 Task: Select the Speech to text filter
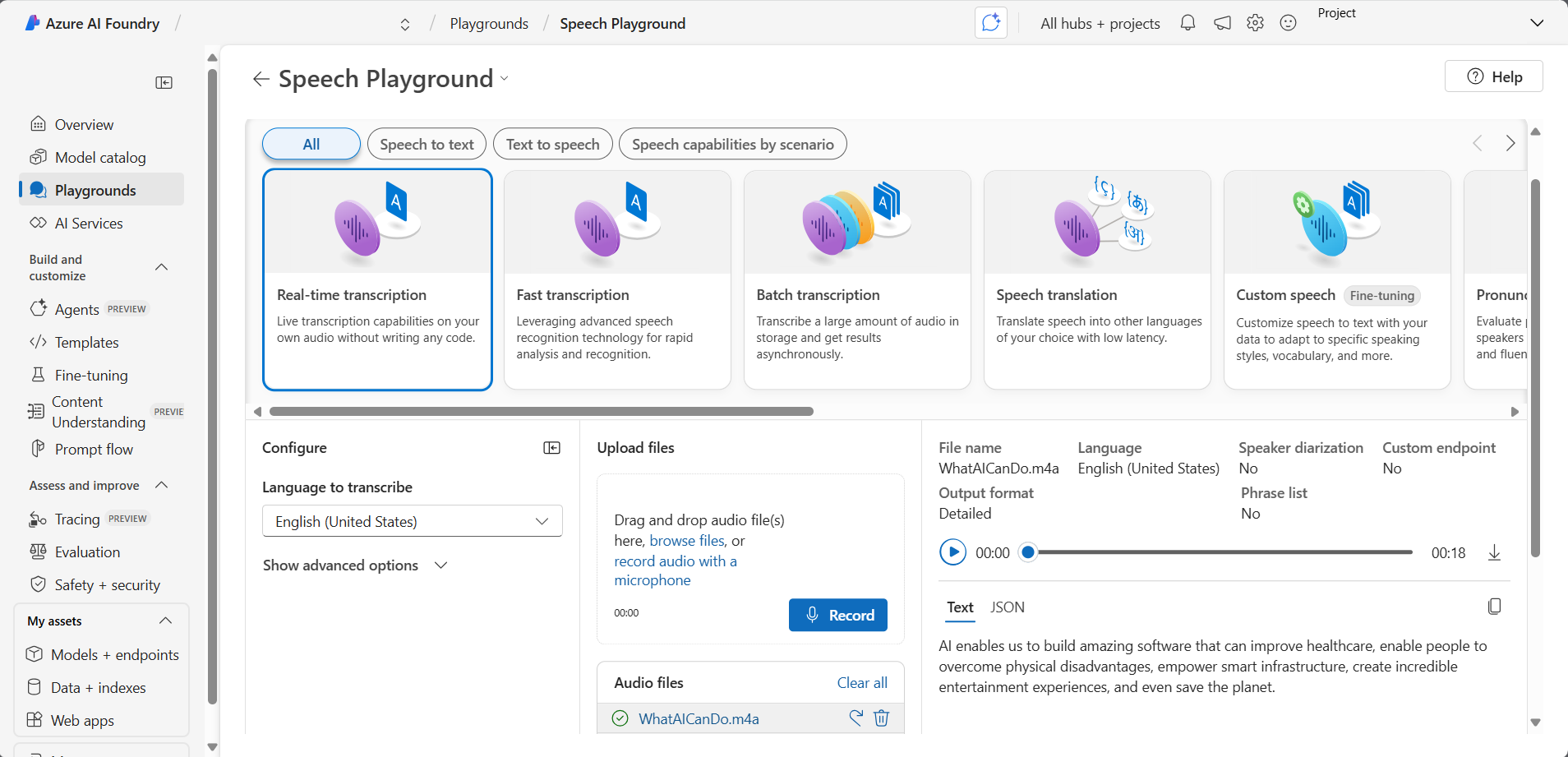coord(427,144)
